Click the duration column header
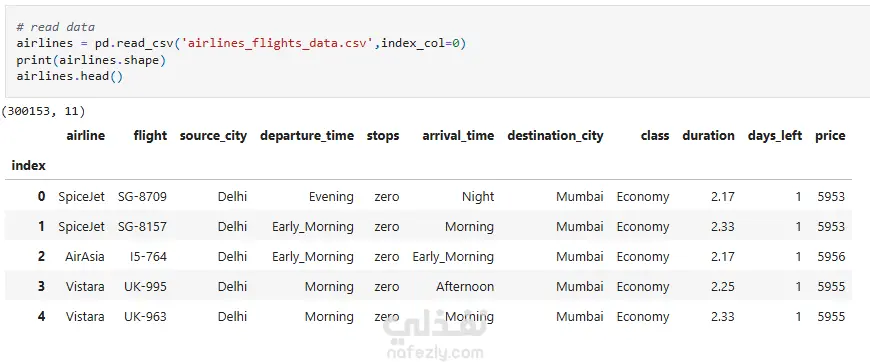The image size is (870, 362). pyautogui.click(x=709, y=135)
